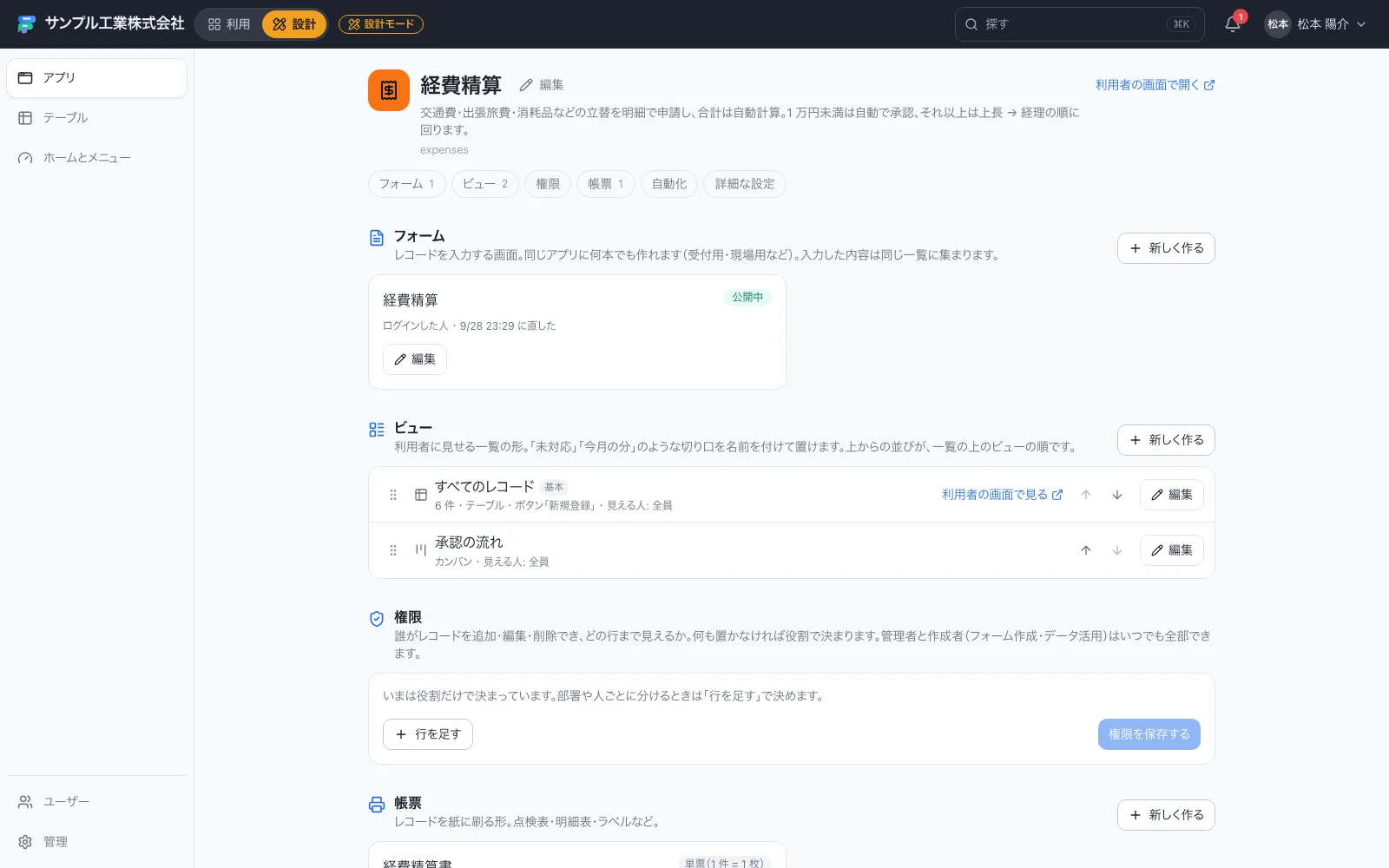1389x868 pixels.
Task: Grab drag handle of すべてのレコード row
Action: pos(393,495)
